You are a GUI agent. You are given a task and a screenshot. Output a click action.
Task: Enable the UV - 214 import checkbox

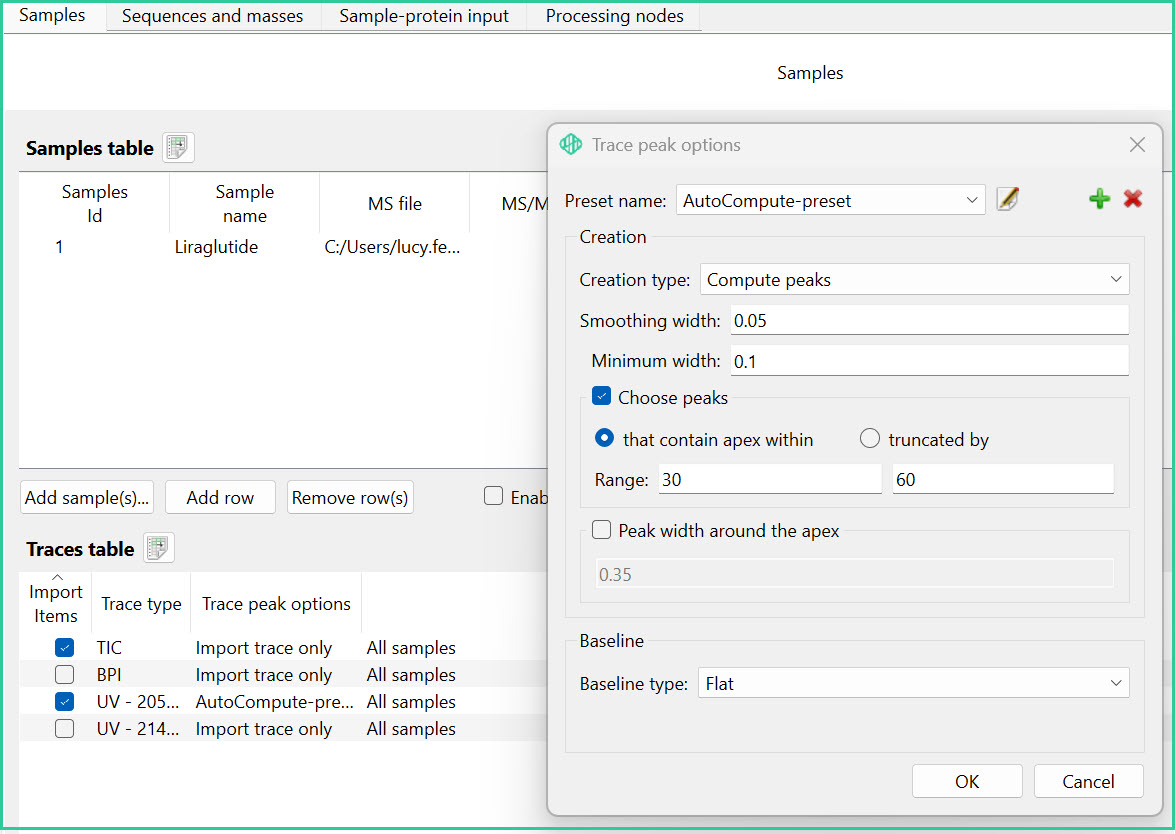[x=64, y=728]
